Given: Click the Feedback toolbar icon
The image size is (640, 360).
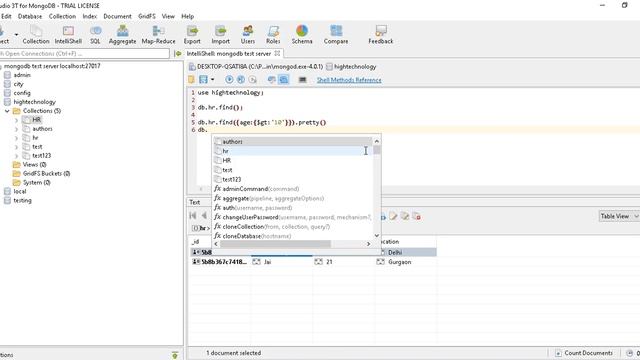Looking at the screenshot, I should pos(380,35).
